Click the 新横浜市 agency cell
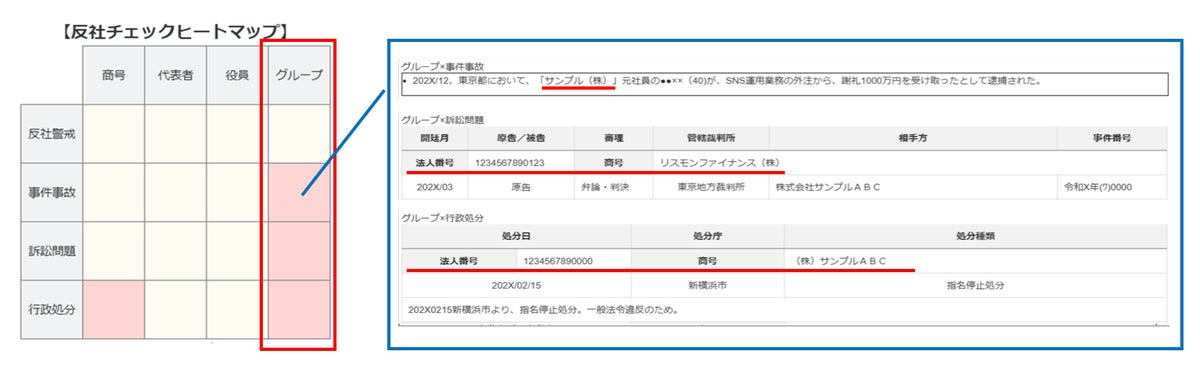 [708, 285]
